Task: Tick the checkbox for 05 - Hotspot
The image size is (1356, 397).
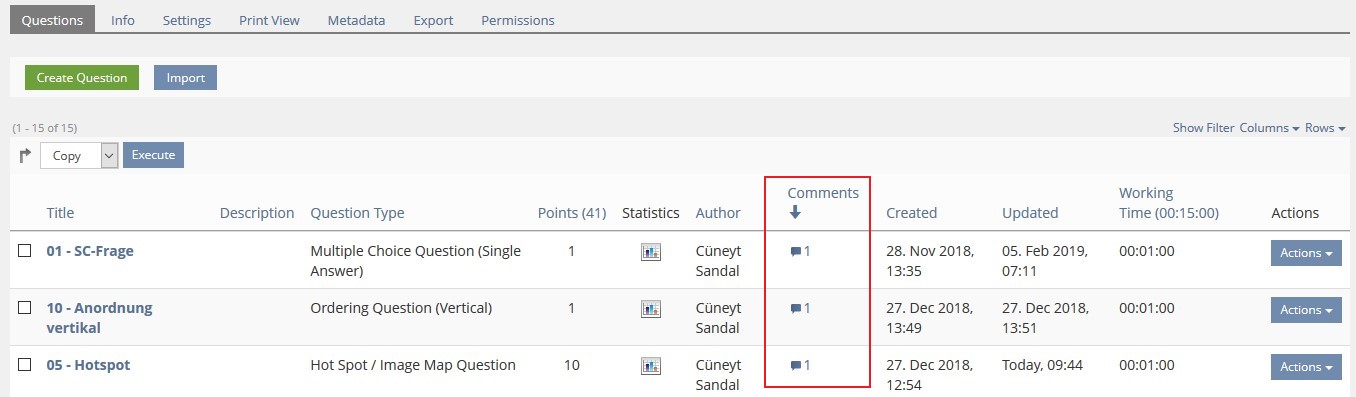Action: coord(25,364)
